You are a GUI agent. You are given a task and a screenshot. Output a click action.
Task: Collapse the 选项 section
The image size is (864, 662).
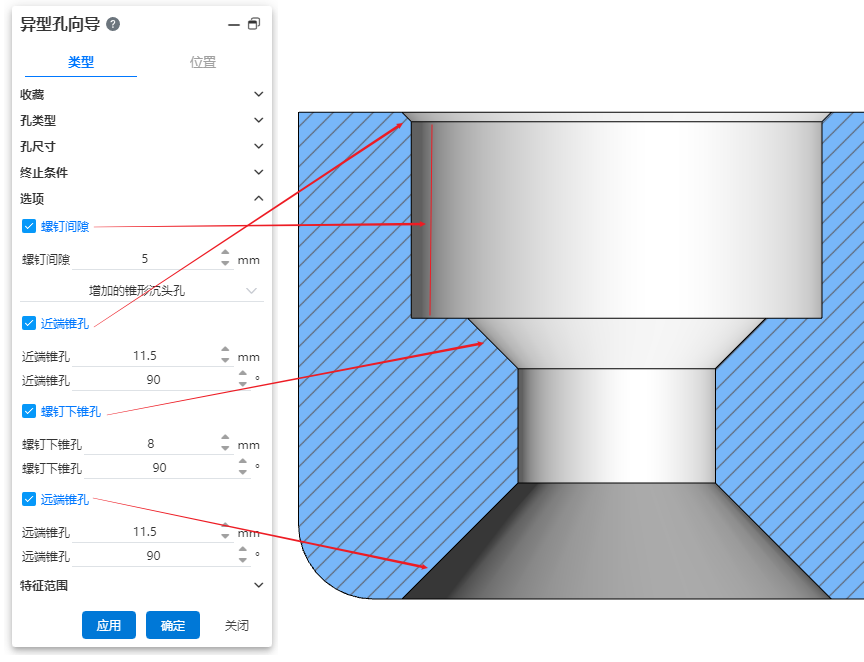[x=142, y=198]
